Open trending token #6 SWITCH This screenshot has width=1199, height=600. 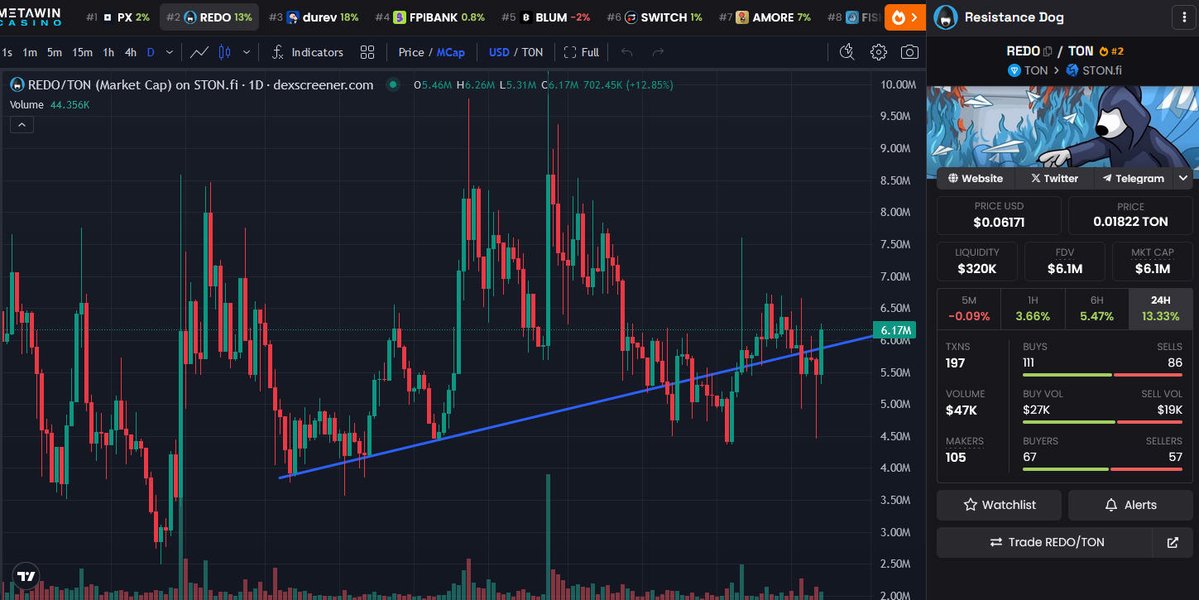[654, 17]
